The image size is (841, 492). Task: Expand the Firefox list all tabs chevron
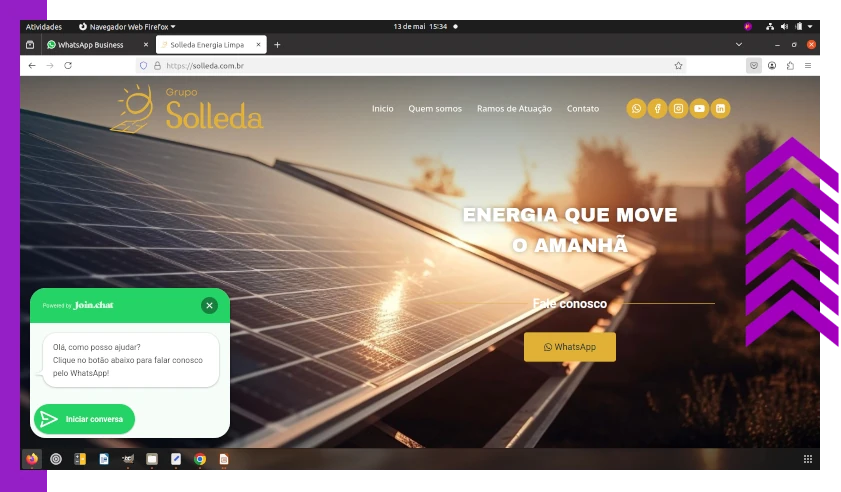tap(739, 44)
